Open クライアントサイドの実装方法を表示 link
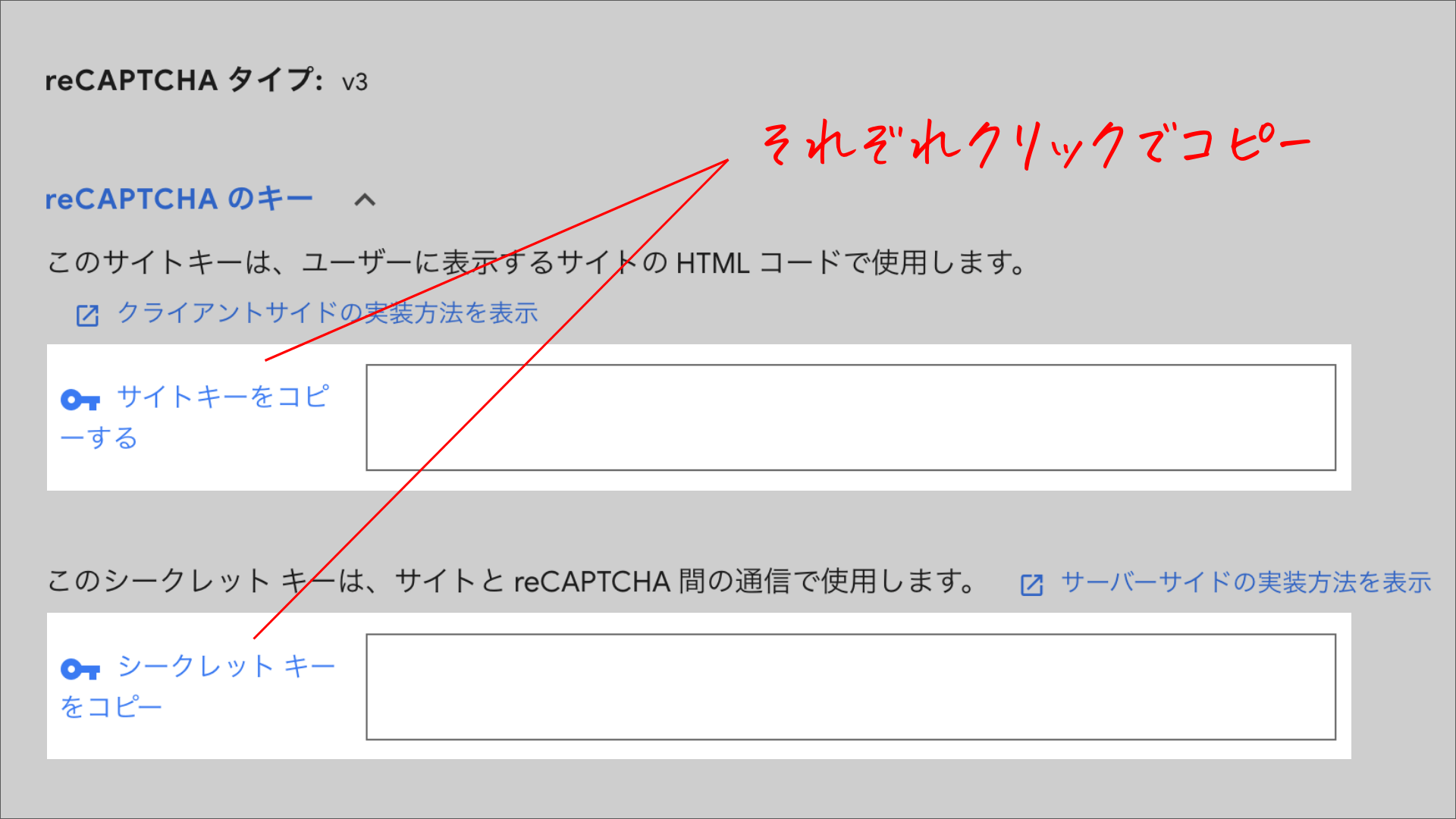 328,313
